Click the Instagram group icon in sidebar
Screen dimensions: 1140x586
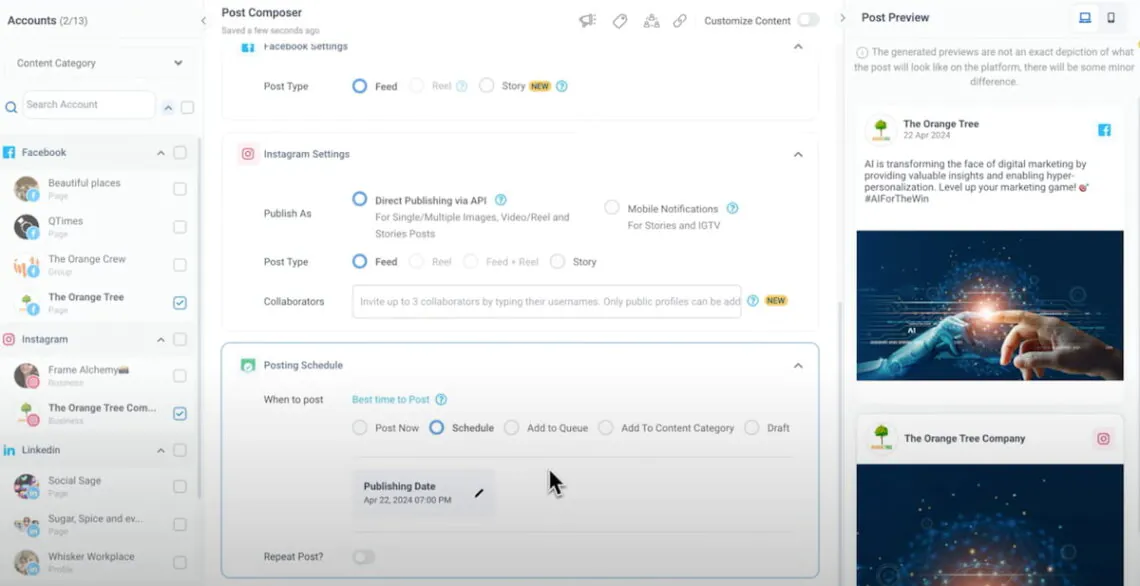click(9, 340)
